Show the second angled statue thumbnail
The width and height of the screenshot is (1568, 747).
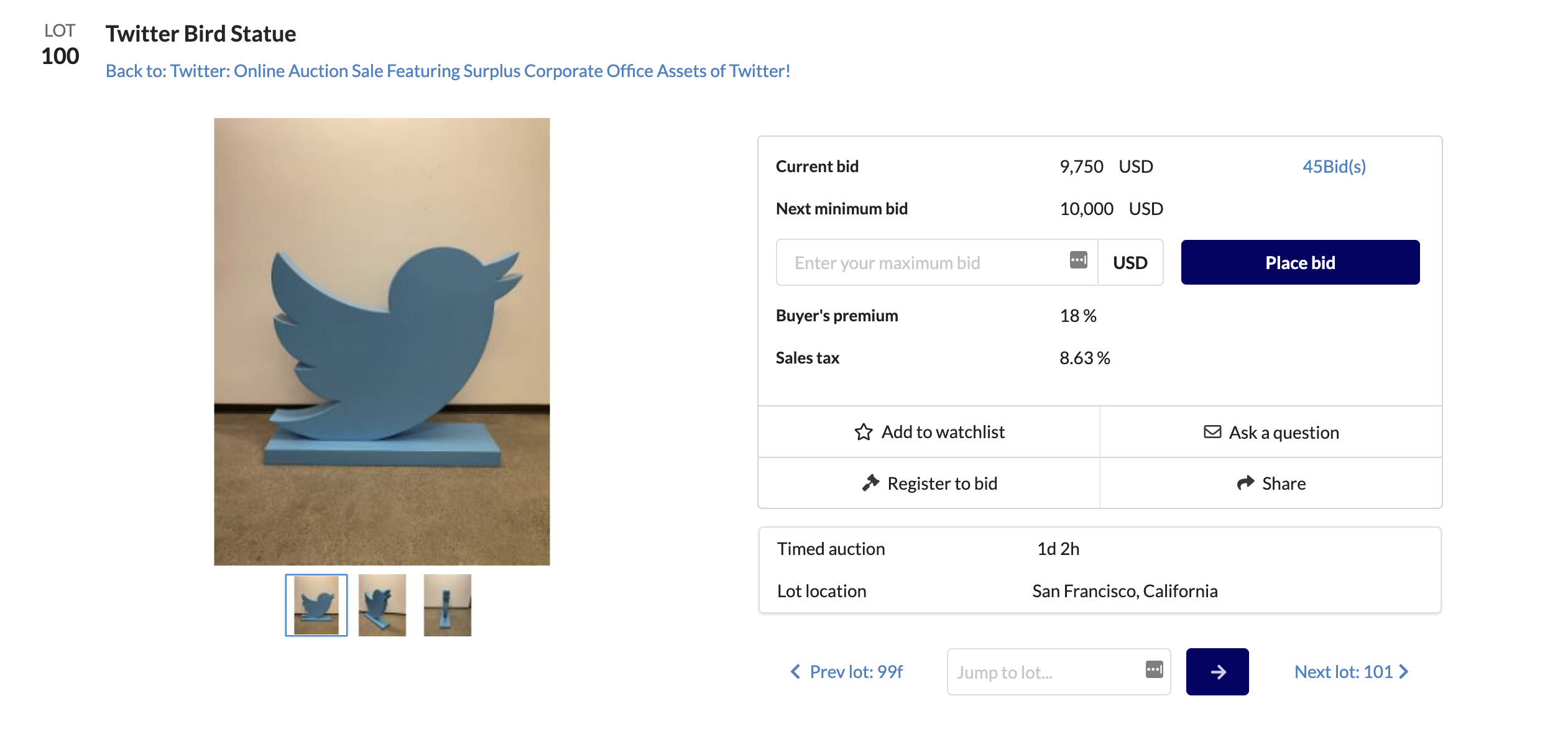(382, 605)
